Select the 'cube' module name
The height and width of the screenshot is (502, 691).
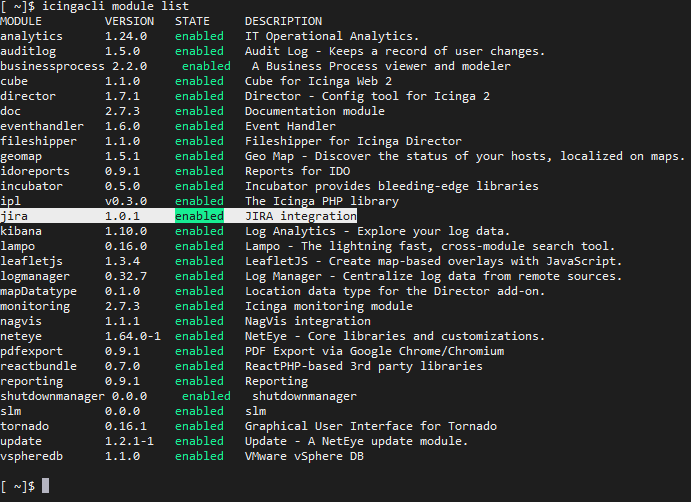[14, 81]
